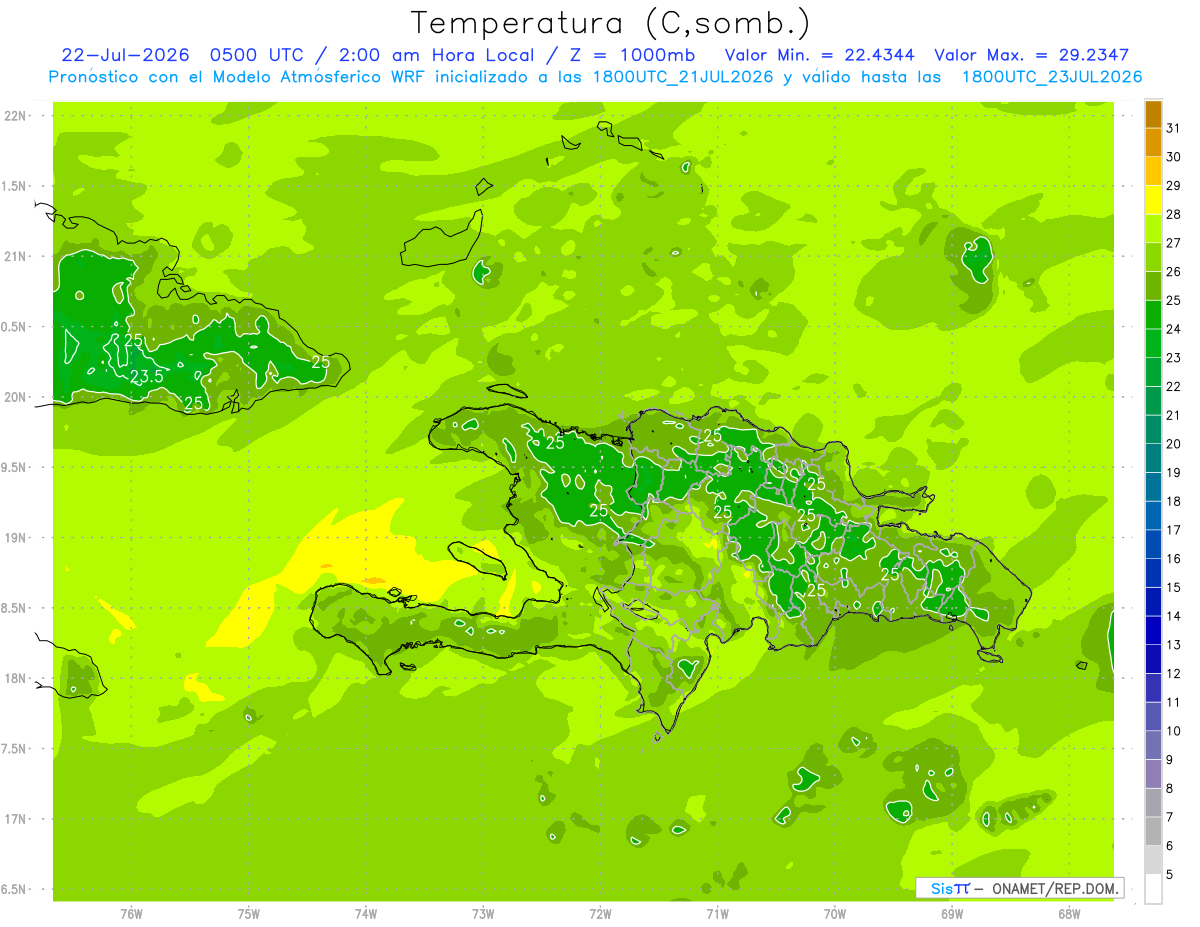Screen dimensions: 1200x927
Task: Click the "1800UTC_23JUL2026" valid-until time
Action: pyautogui.click(x=1052, y=77)
